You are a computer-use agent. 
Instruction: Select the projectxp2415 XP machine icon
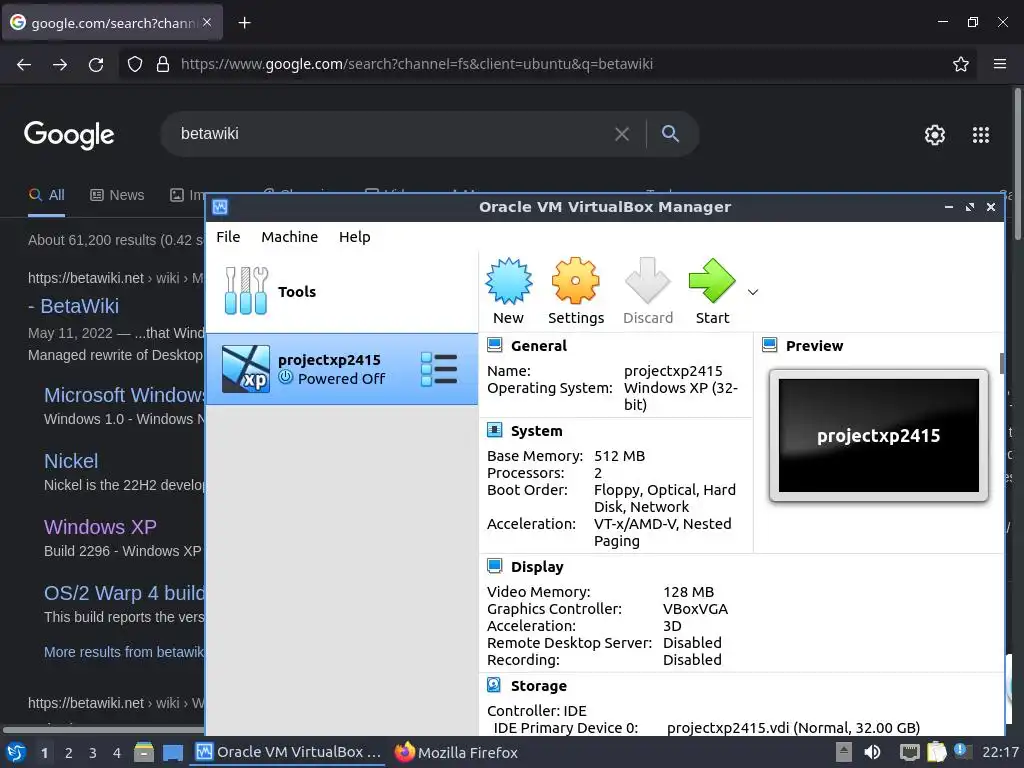point(246,369)
